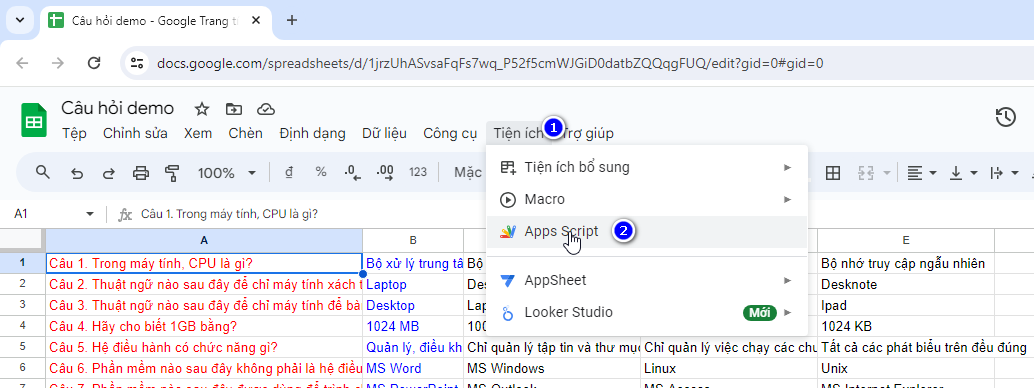Increase decimal places
This screenshot has width=1034, height=388.
[x=385, y=173]
